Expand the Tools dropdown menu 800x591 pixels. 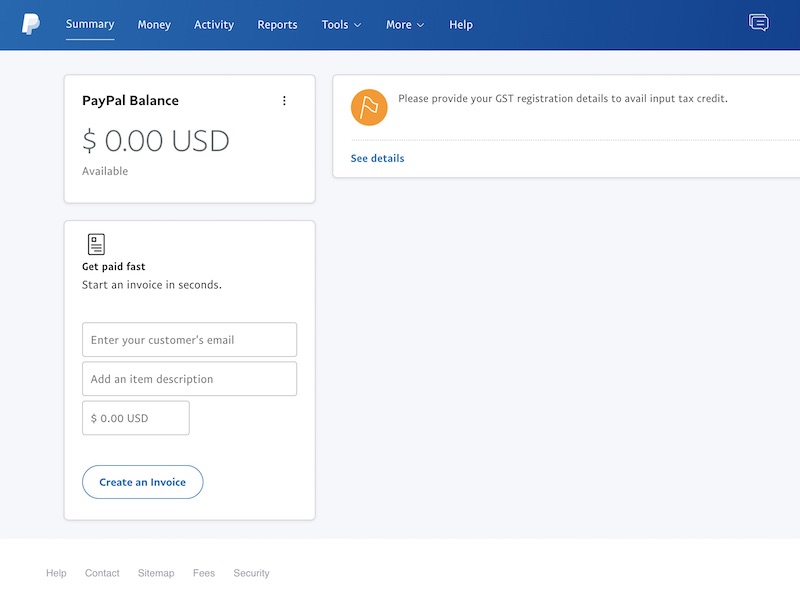click(x=341, y=24)
